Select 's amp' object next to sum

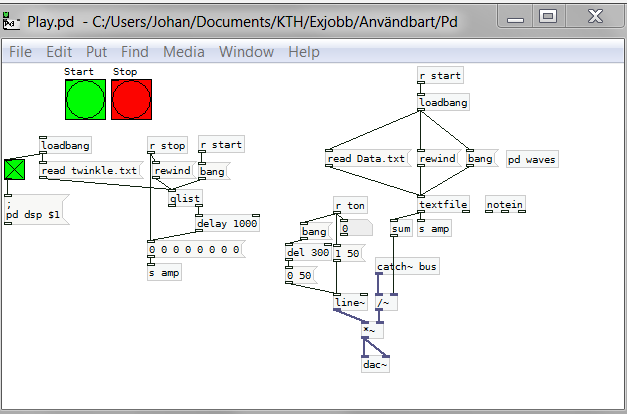pyautogui.click(x=435, y=228)
